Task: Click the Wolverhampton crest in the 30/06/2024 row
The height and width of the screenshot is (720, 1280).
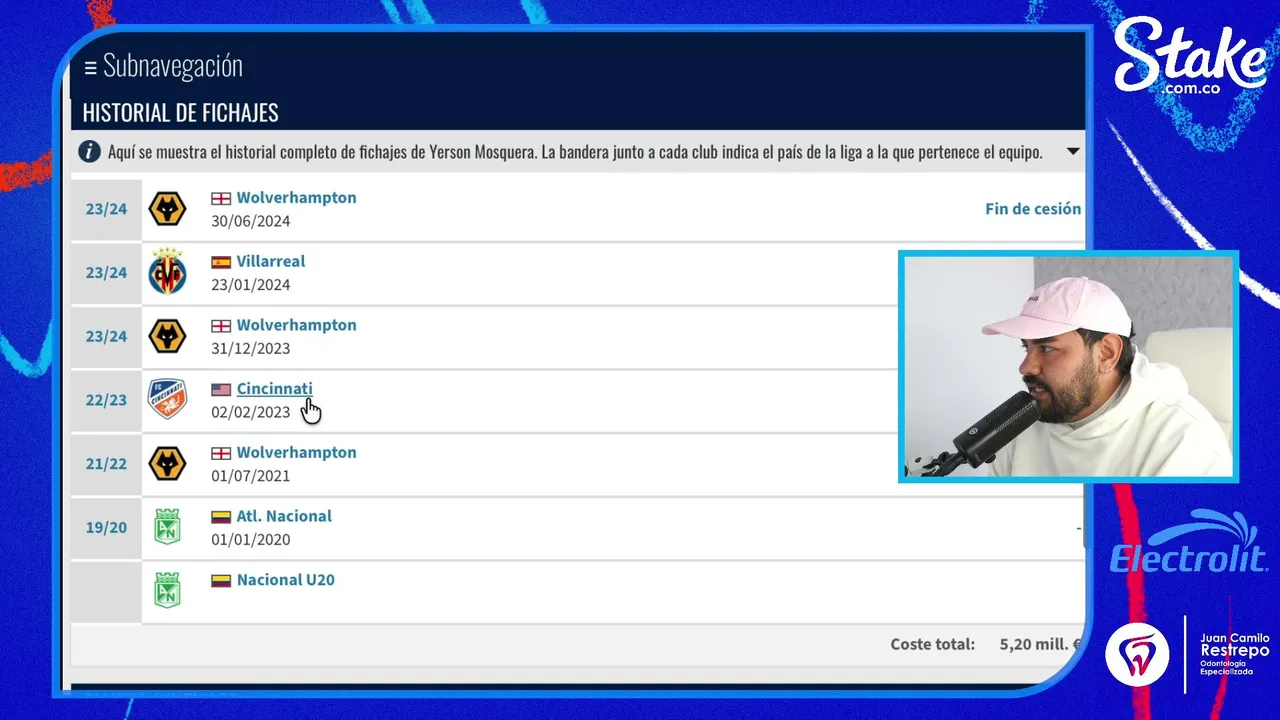Action: 167,209
